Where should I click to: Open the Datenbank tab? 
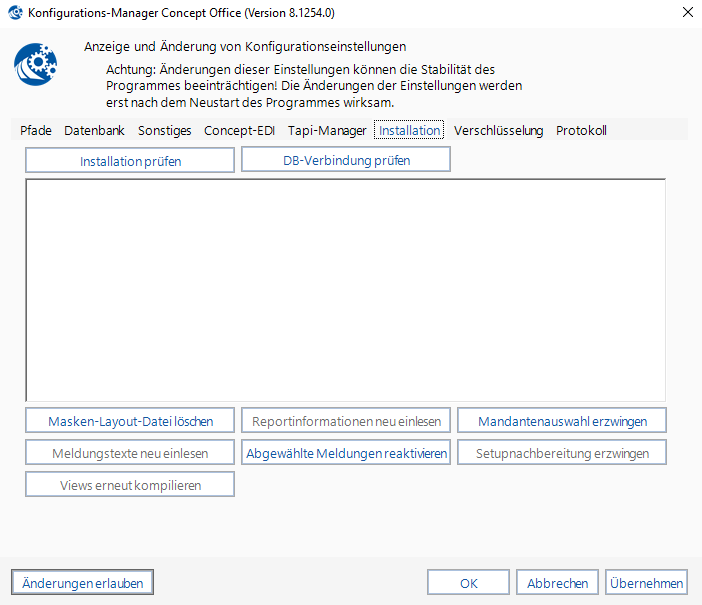click(94, 131)
